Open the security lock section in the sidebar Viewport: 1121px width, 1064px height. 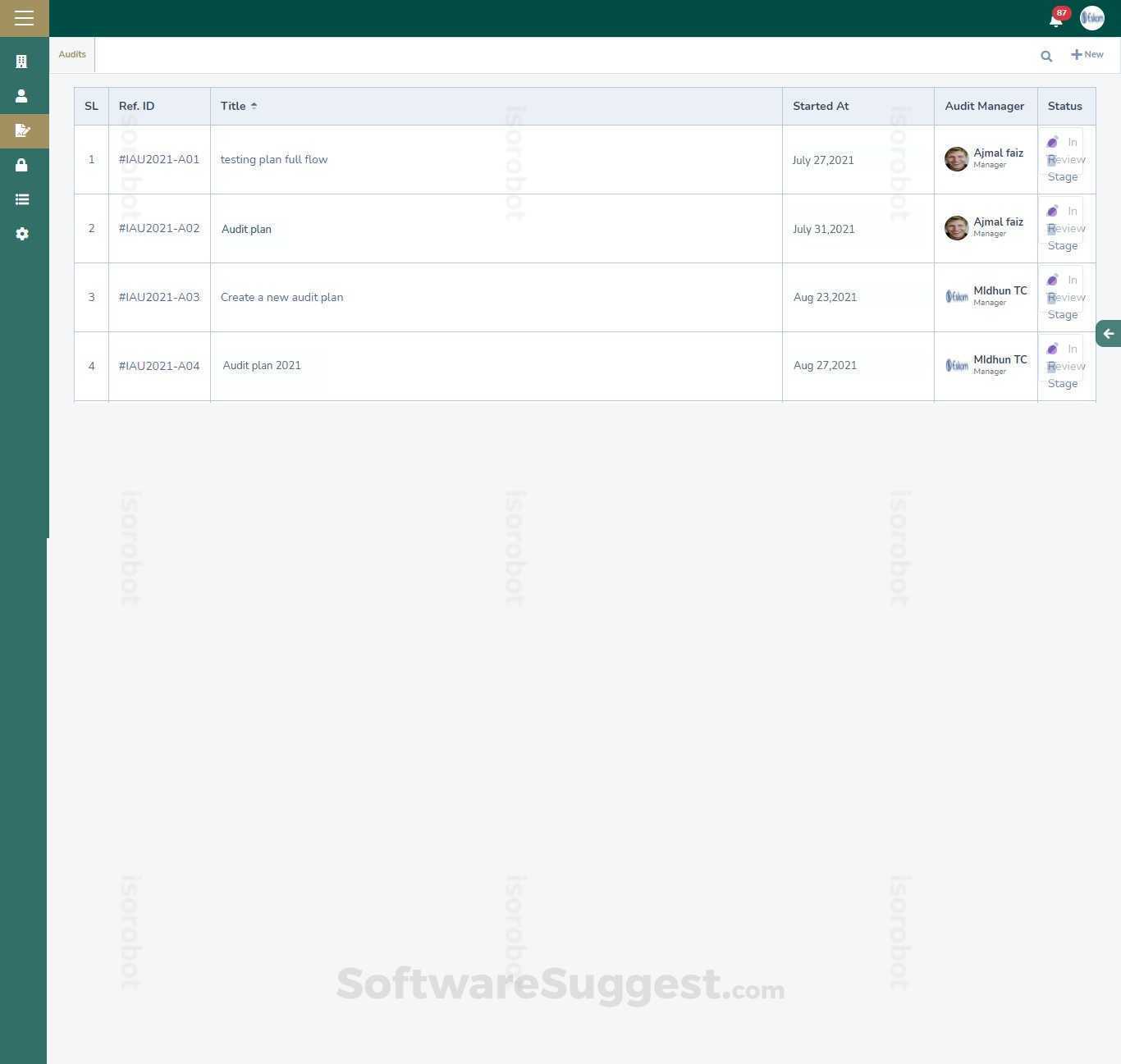pyautogui.click(x=21, y=165)
